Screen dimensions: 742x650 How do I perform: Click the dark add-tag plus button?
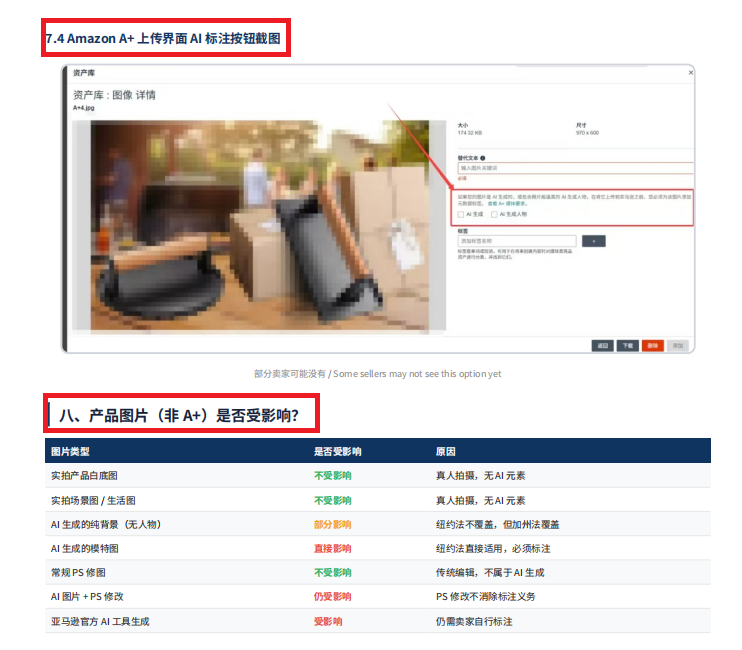pos(593,241)
